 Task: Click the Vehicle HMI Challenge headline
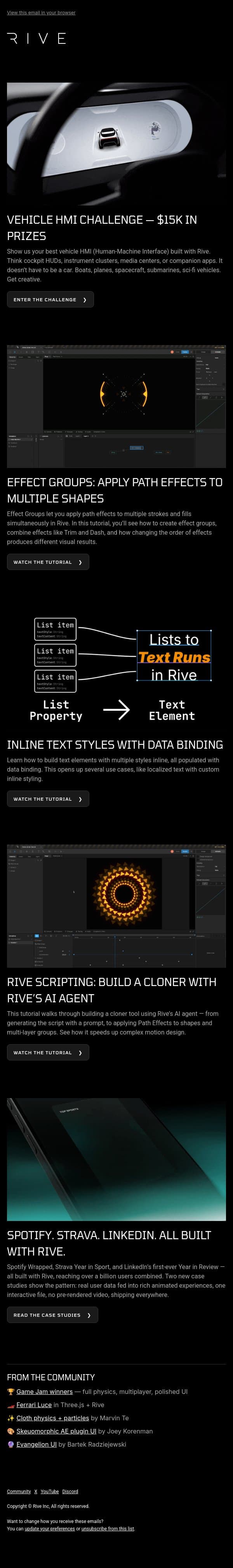102,228
